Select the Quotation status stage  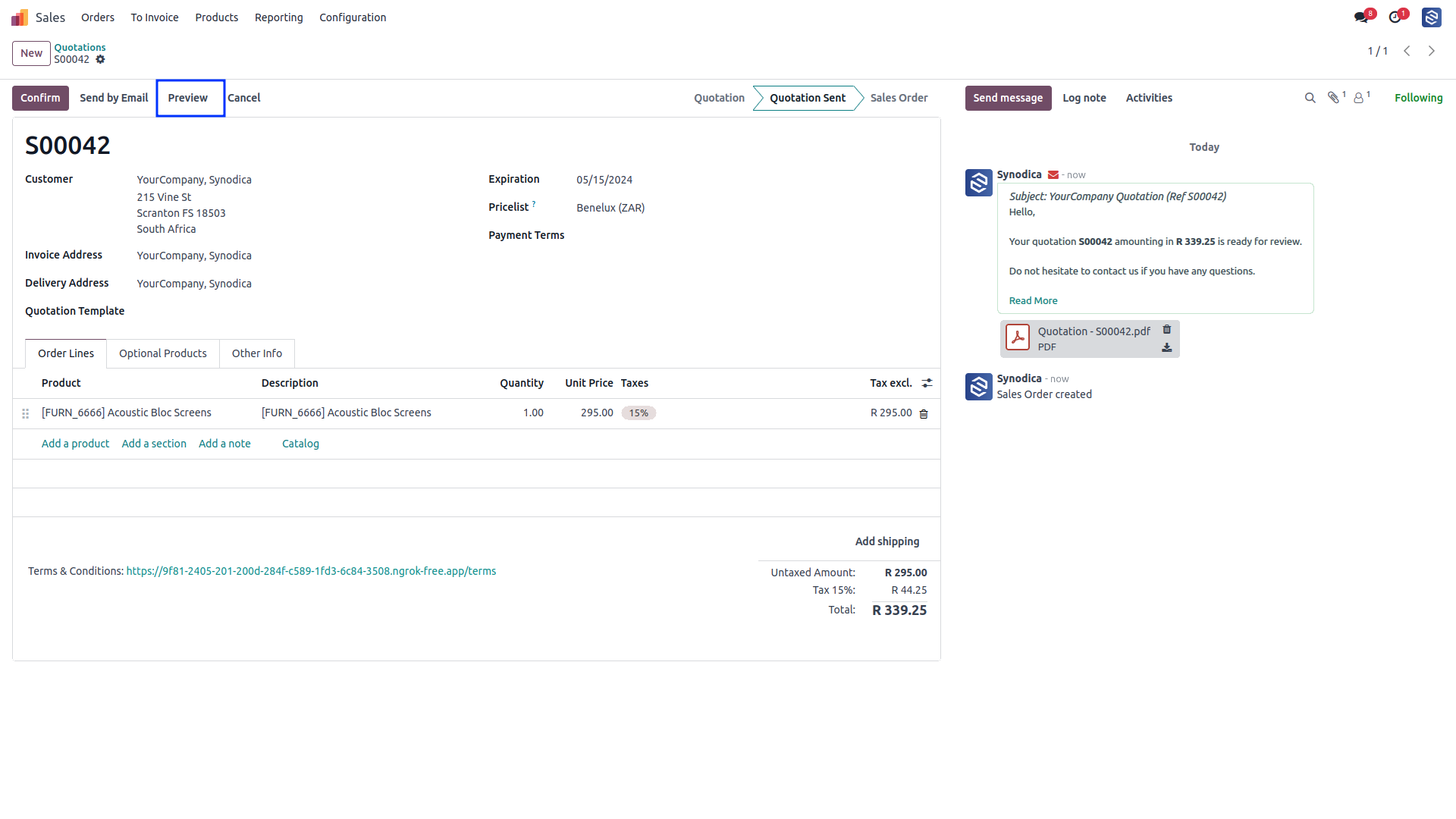coord(719,98)
